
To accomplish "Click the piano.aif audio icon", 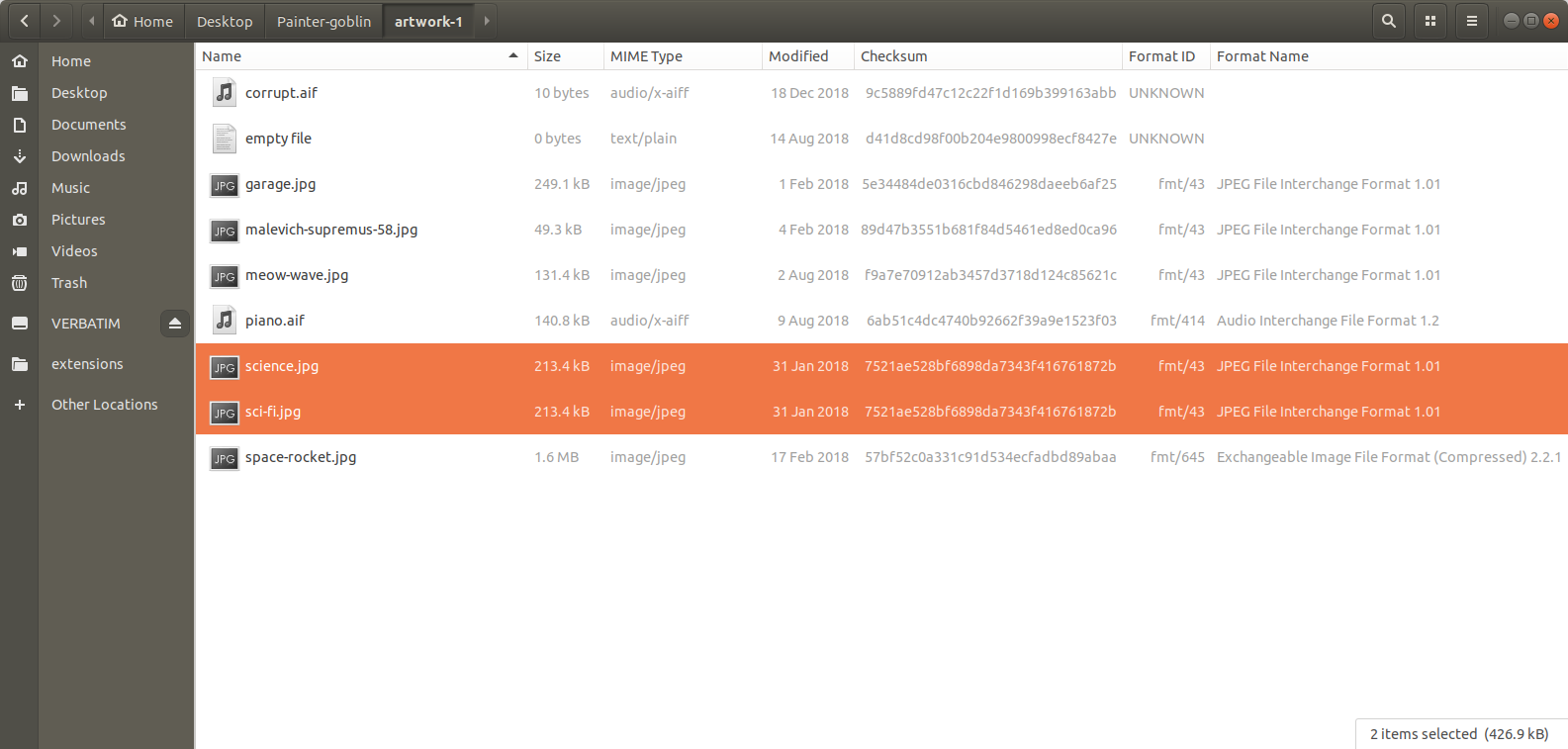I will pos(225,321).
